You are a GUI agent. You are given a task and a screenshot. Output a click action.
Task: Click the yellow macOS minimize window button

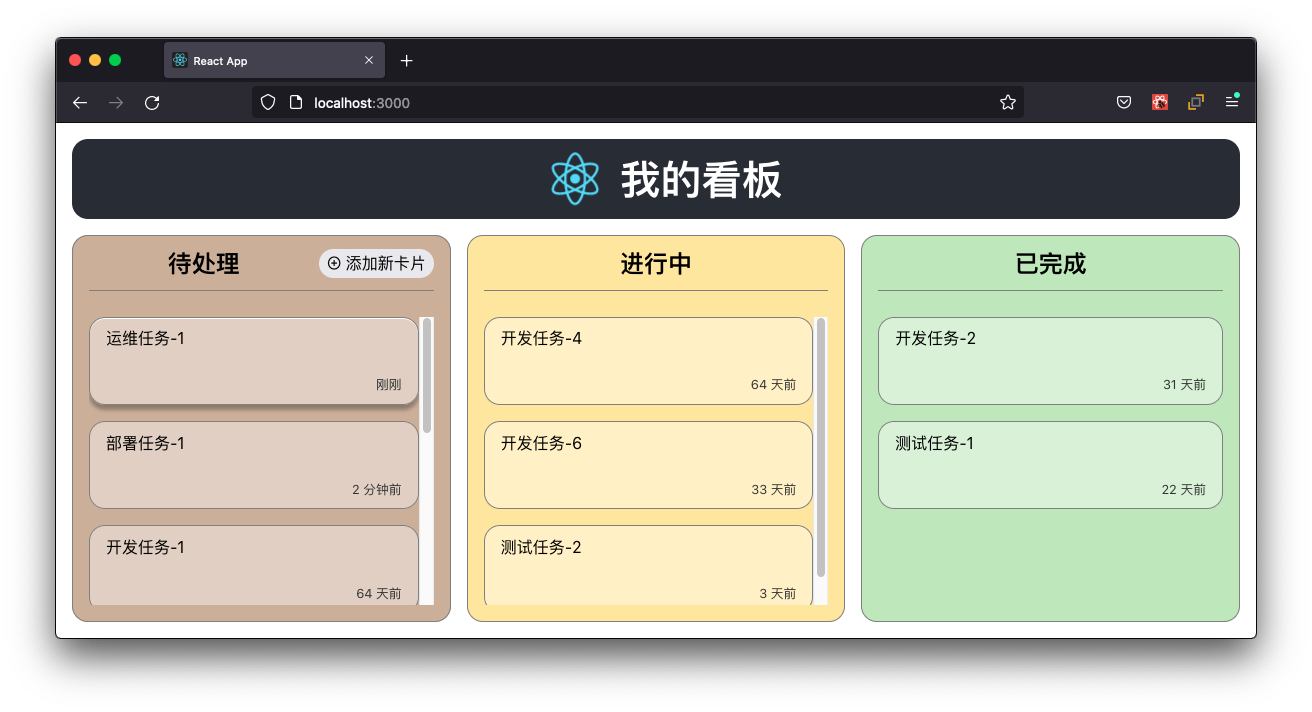point(95,60)
